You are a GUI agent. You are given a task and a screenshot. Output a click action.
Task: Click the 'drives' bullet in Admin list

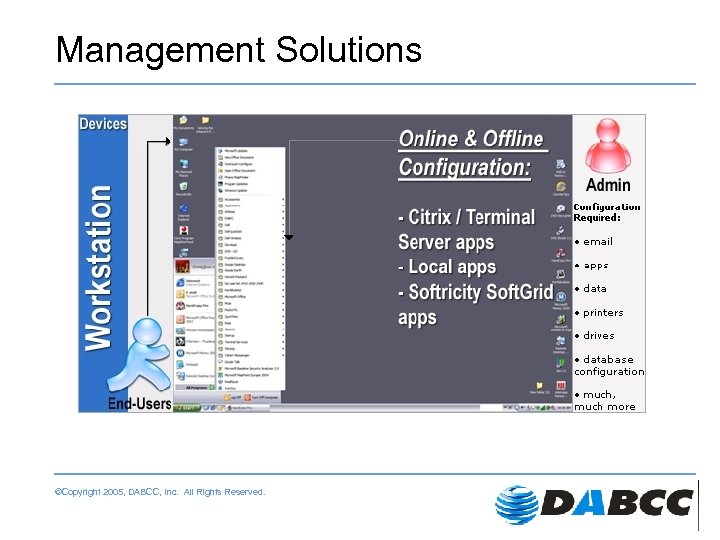tap(595, 336)
